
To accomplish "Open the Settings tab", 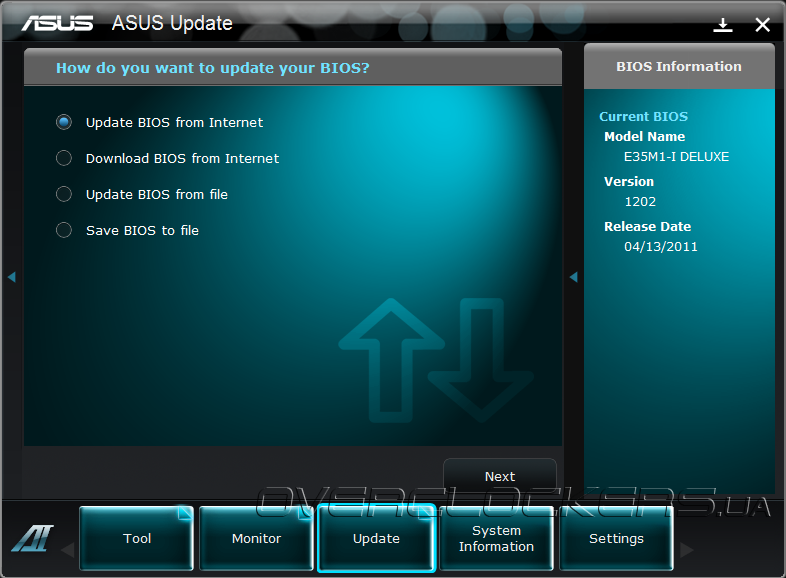I will click(616, 538).
